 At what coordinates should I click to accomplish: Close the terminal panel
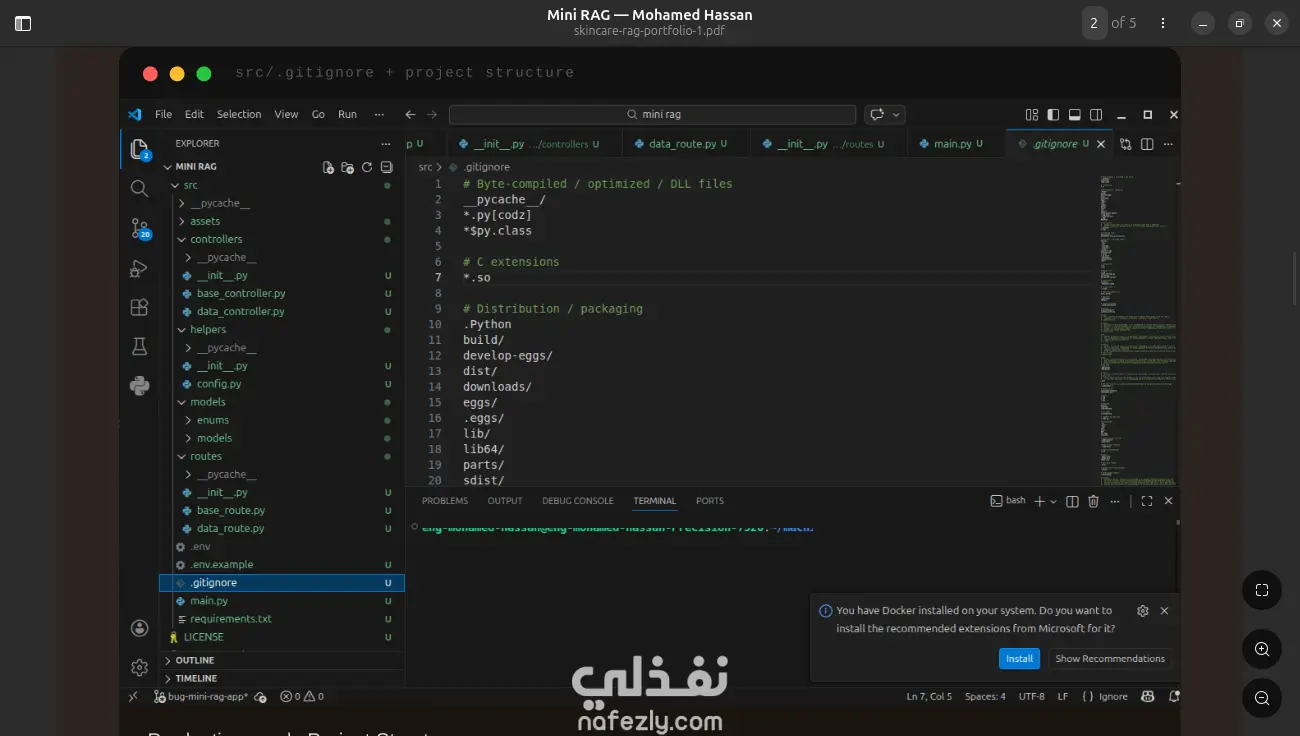1168,501
